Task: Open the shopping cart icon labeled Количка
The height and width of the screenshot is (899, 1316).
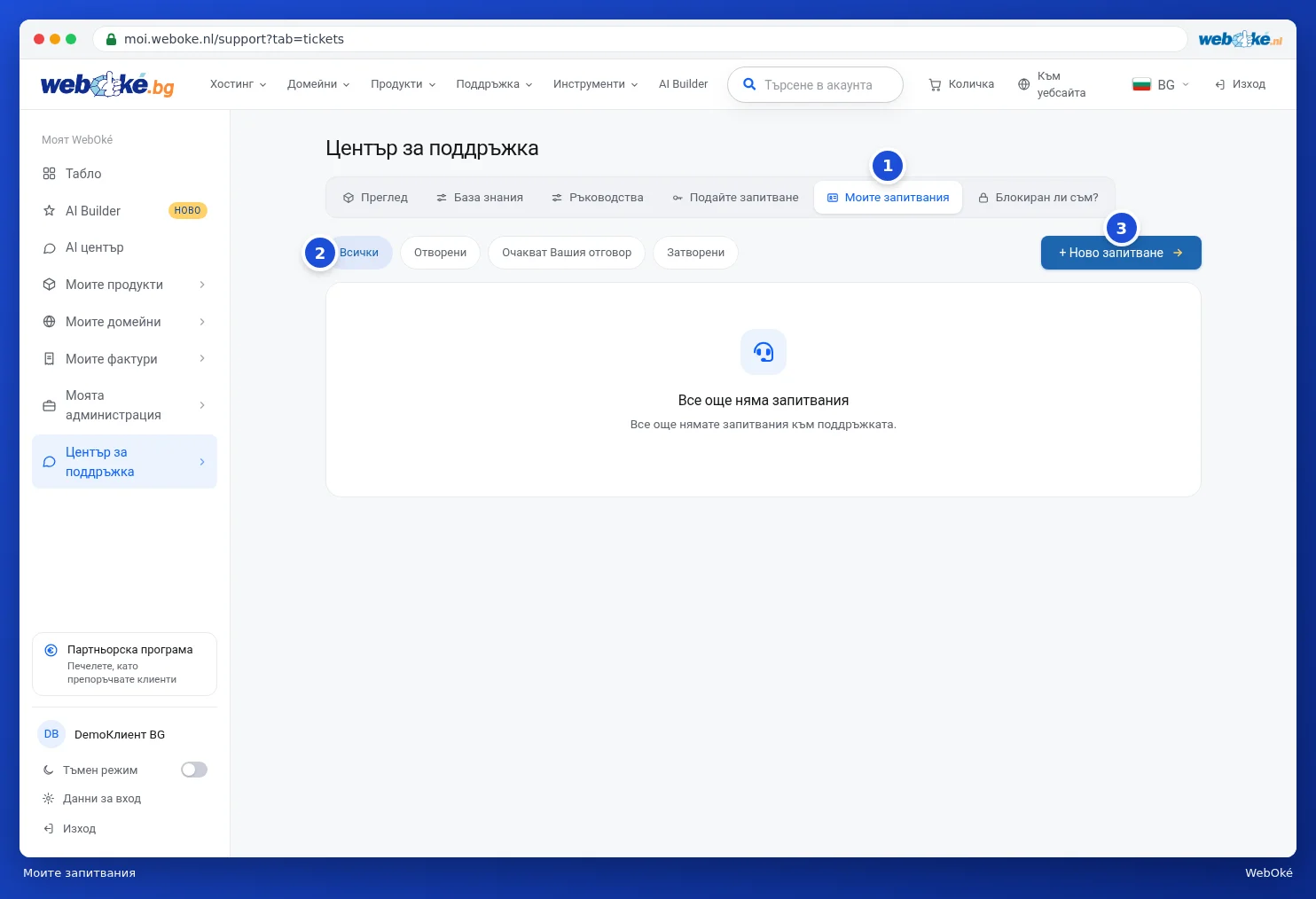Action: click(935, 85)
